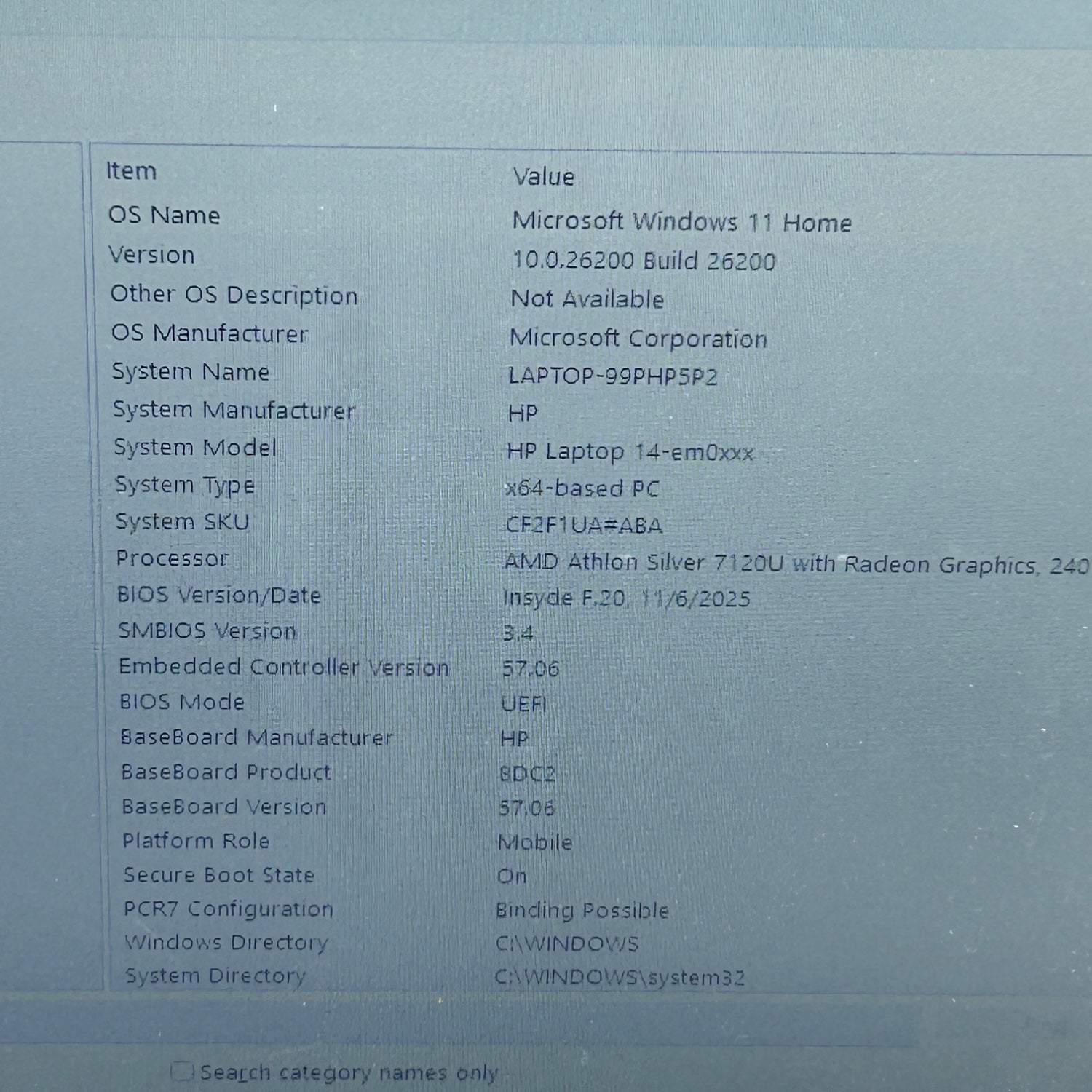Select the BIOS Mode row
Screen dimensions: 1092x1092
[x=182, y=702]
